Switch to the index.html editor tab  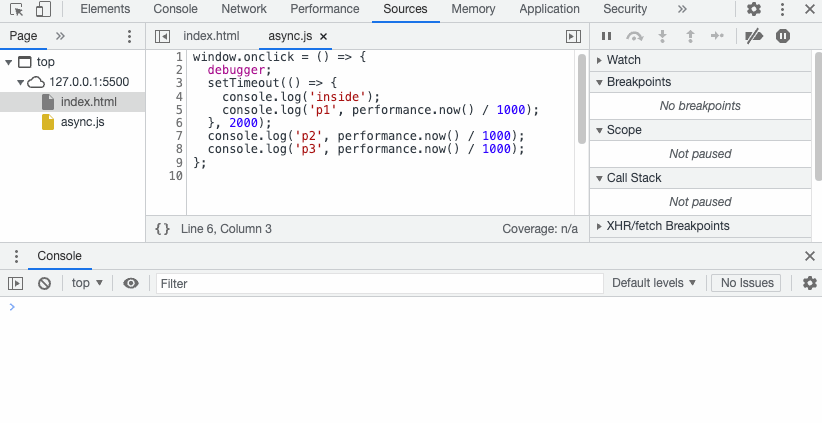(x=211, y=36)
